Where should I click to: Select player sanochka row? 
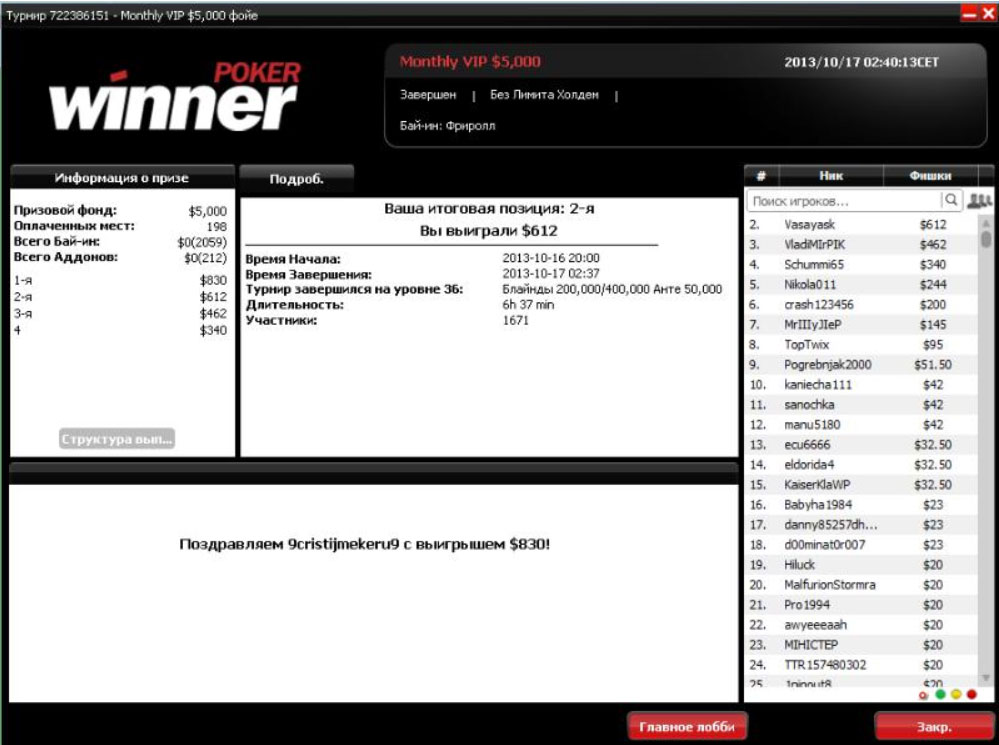click(861, 405)
